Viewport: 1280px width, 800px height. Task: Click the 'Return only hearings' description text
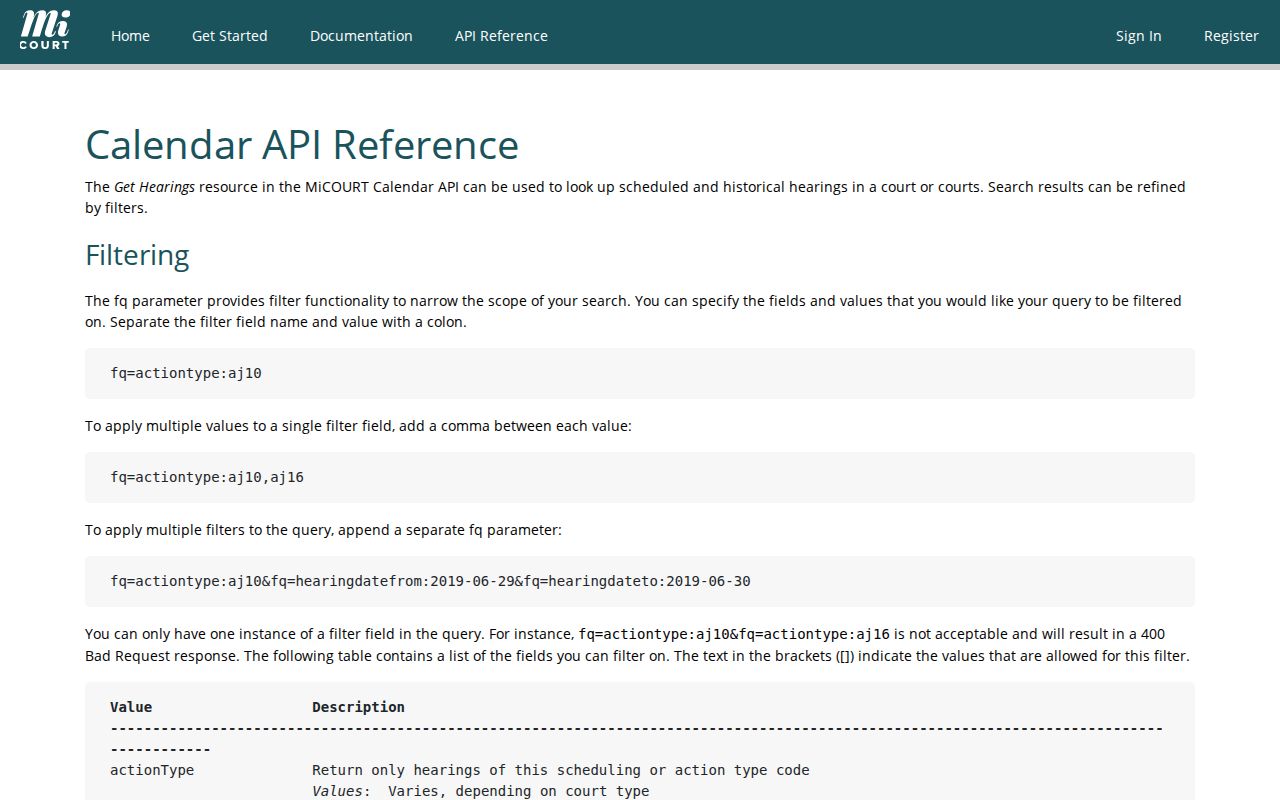[x=561, y=770]
